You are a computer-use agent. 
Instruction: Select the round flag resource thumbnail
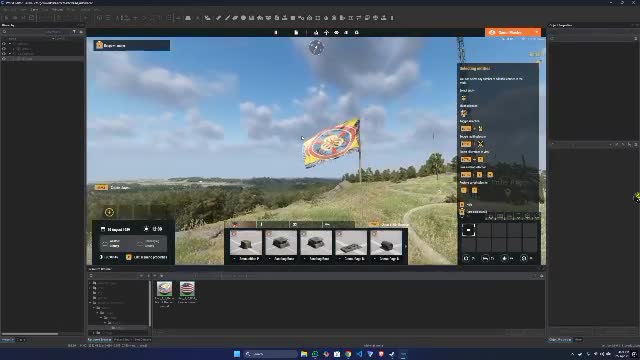(164, 289)
